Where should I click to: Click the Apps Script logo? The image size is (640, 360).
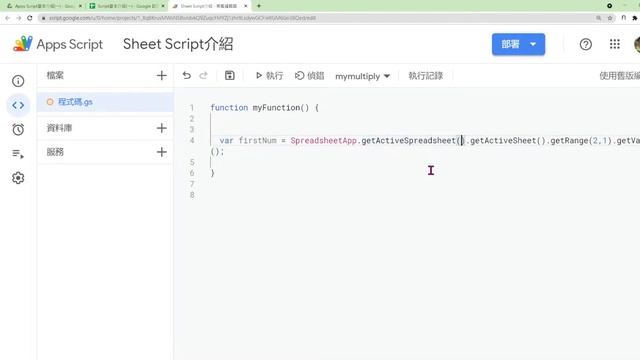[x=58, y=44]
